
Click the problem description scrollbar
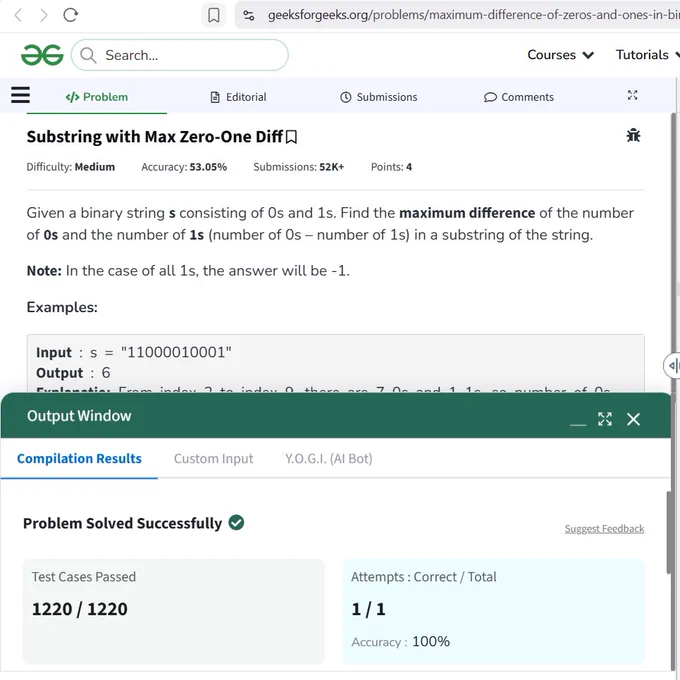(x=673, y=252)
